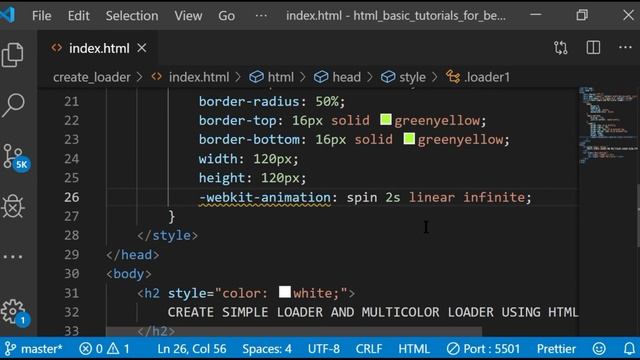Change indentation via Spaces: 4

click(267, 349)
